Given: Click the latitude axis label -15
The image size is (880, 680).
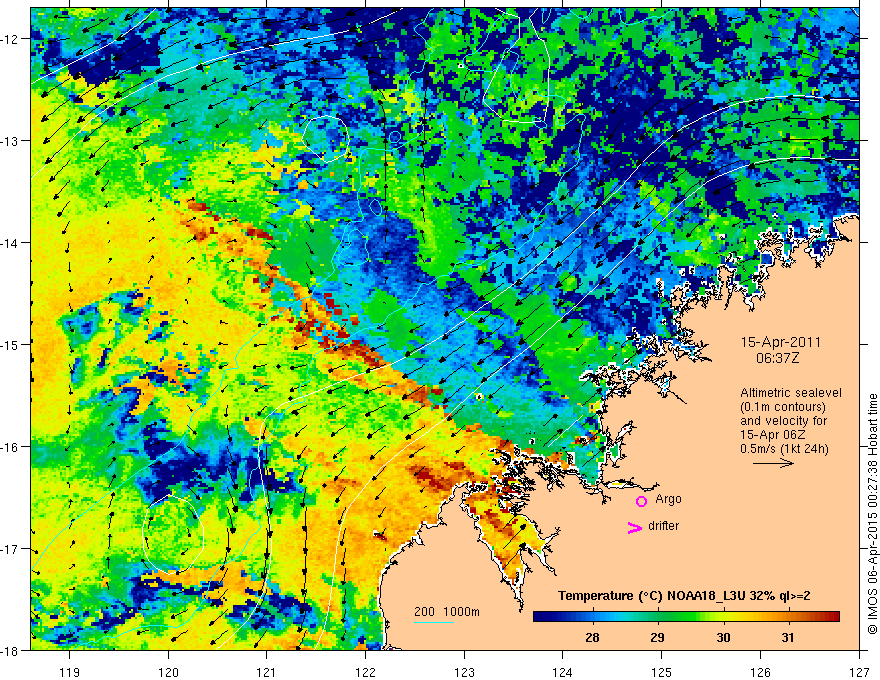Looking at the screenshot, I should (11, 345).
